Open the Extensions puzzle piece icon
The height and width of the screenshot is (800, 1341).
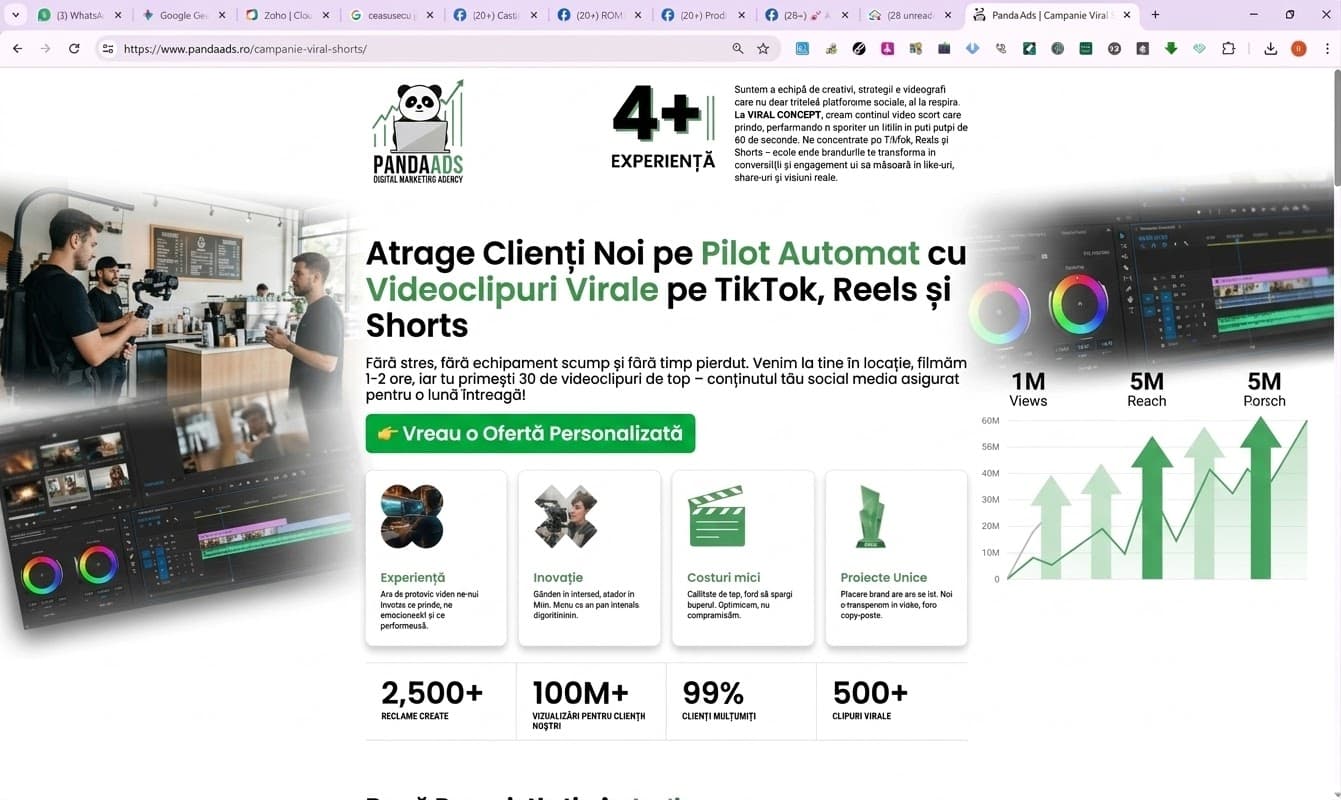tap(1228, 49)
